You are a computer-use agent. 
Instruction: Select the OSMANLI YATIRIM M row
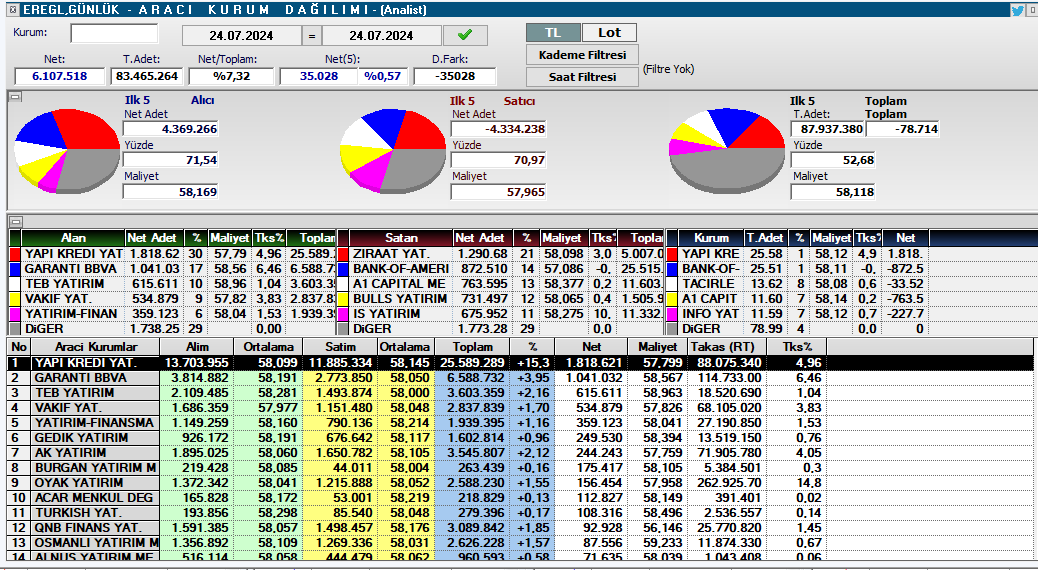point(520,543)
